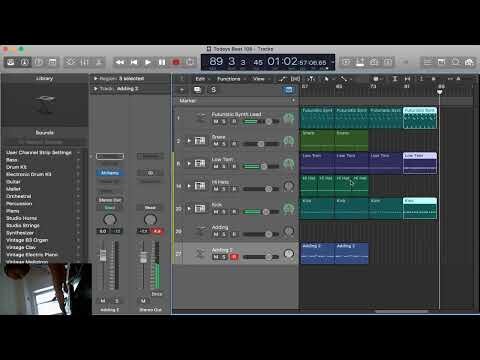Toggle the Library button in control bar
480x360 pixels.
11,62
